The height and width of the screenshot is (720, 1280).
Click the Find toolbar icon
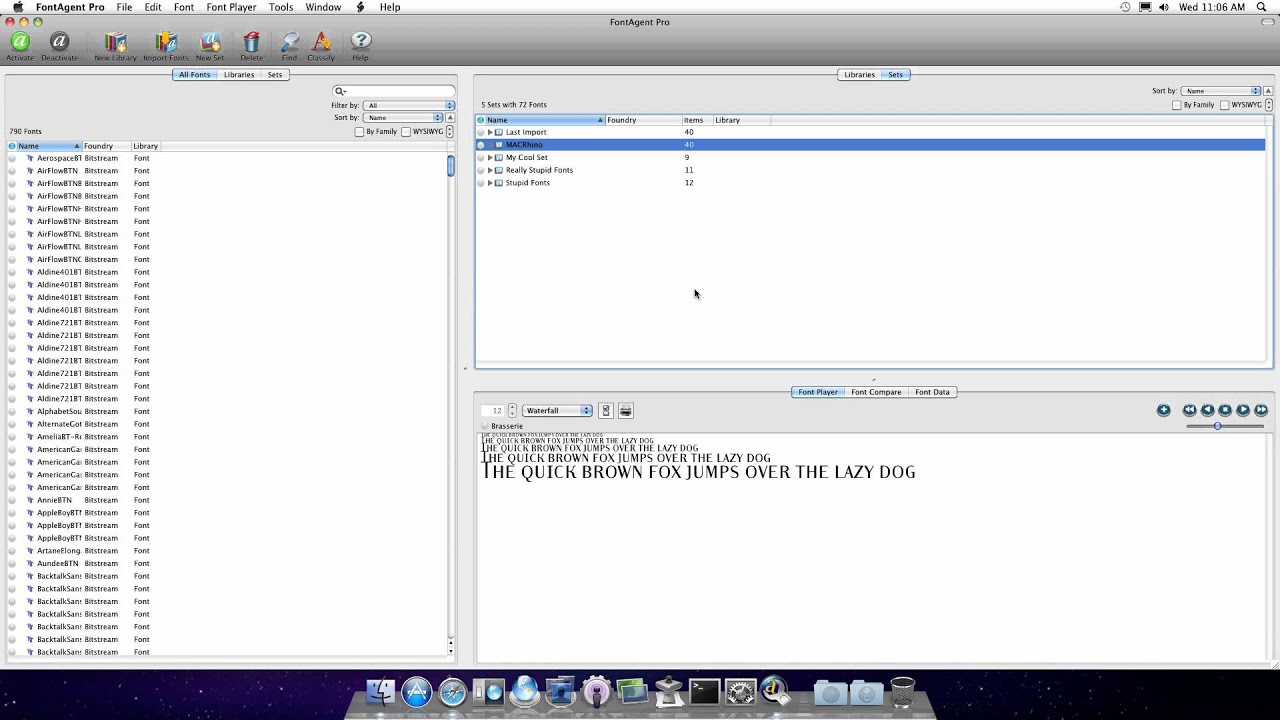[289, 42]
